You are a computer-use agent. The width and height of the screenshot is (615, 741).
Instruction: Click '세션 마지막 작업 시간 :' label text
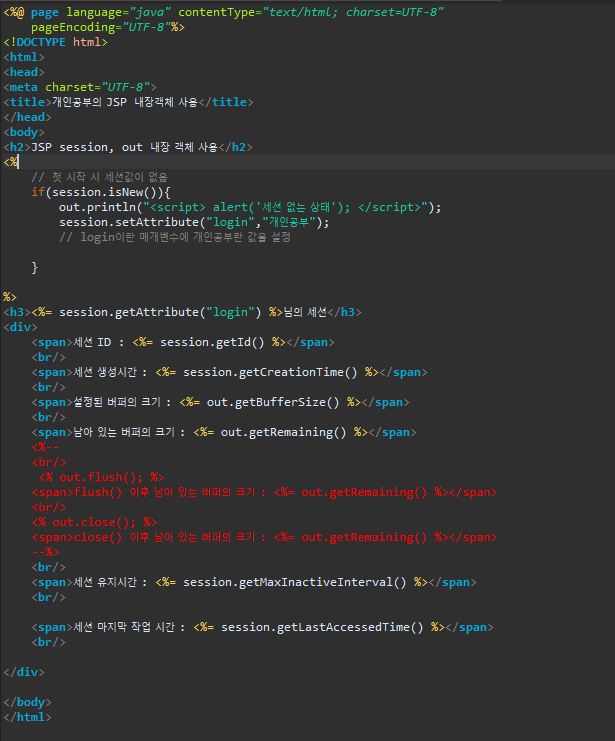(x=129, y=627)
